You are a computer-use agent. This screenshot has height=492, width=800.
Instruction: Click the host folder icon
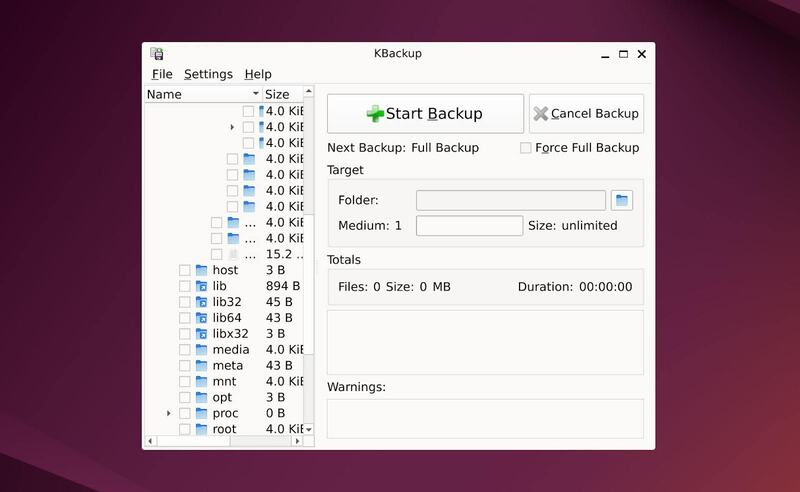pos(202,270)
